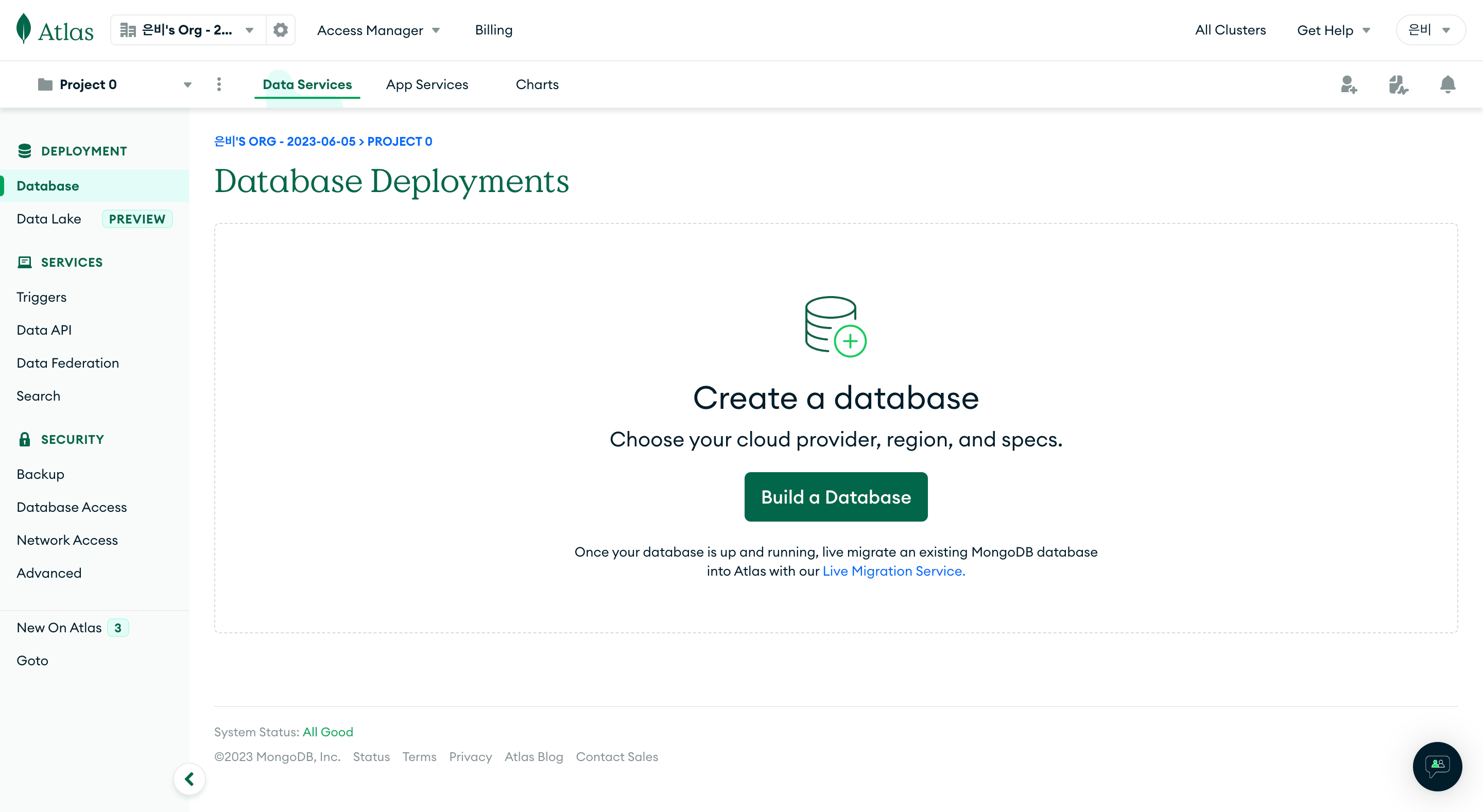
Task: Collapse the sidebar with chevron button
Action: 189,779
